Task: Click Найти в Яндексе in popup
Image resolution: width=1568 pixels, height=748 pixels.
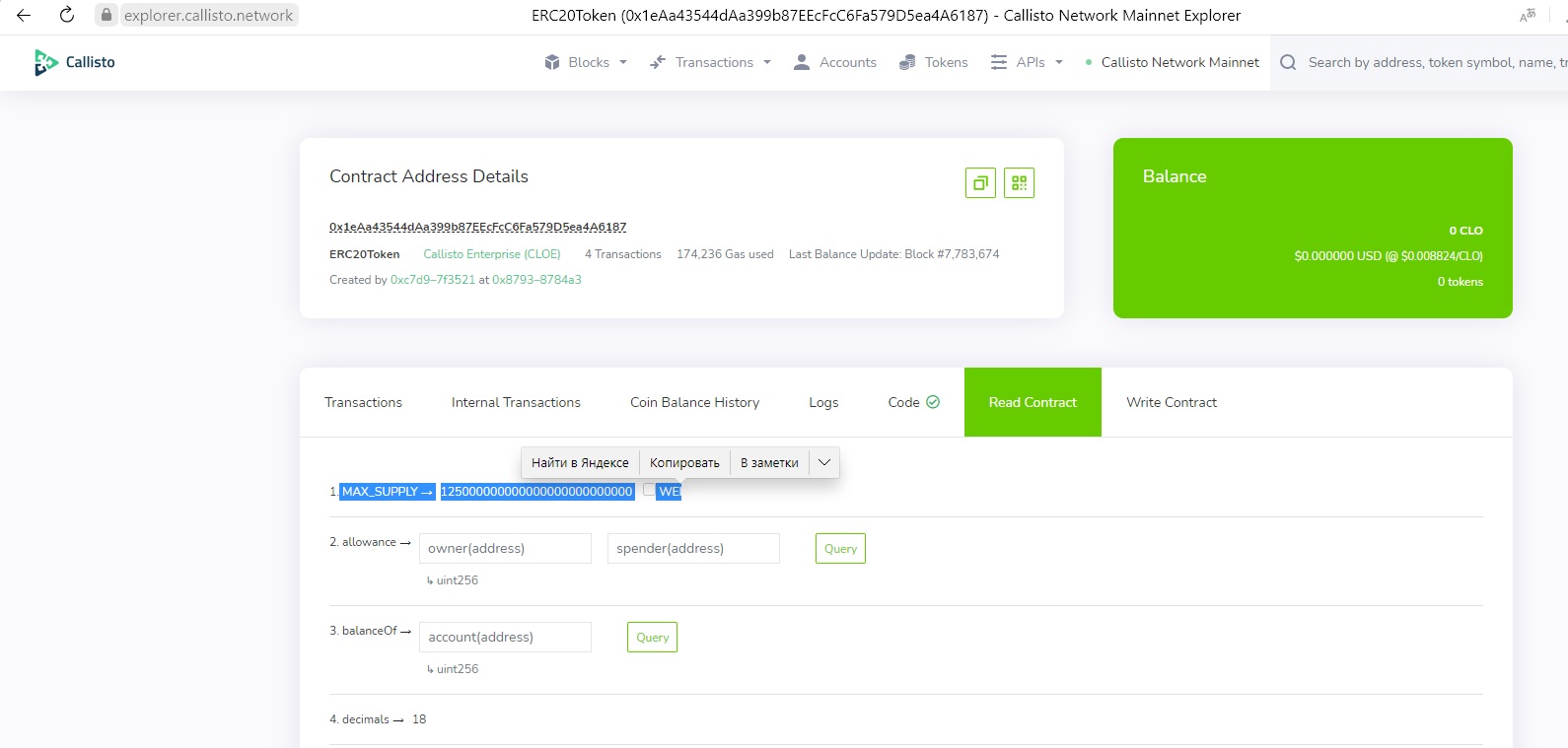Action: tap(580, 462)
